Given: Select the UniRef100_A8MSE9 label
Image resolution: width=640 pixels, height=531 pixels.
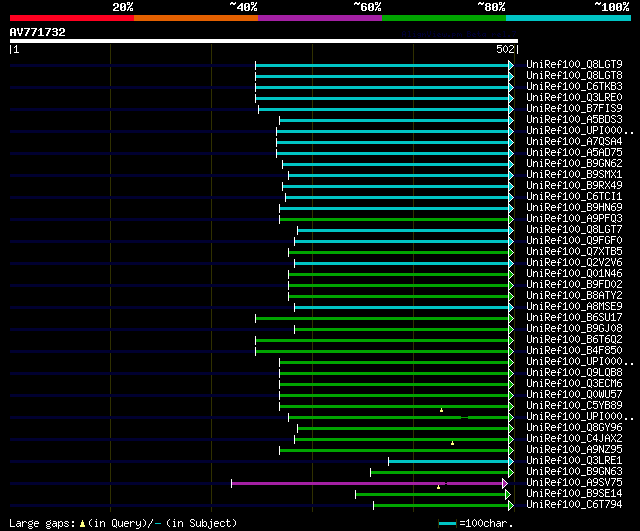Looking at the screenshot, I should pos(574,307).
